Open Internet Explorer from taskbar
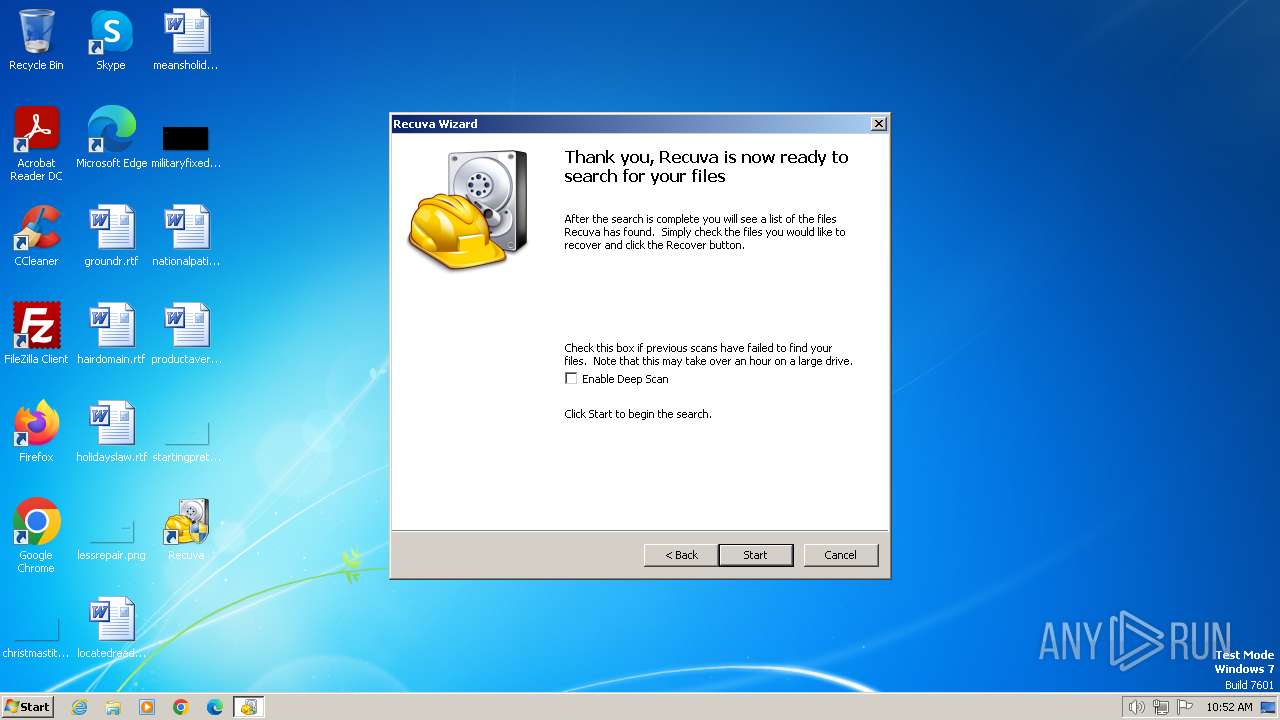The image size is (1280, 720). point(79,707)
